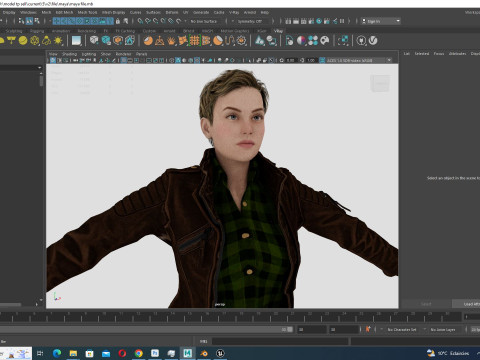480x360 pixels.
Task: Open the Edit Mesh menu
Action: (64, 12)
